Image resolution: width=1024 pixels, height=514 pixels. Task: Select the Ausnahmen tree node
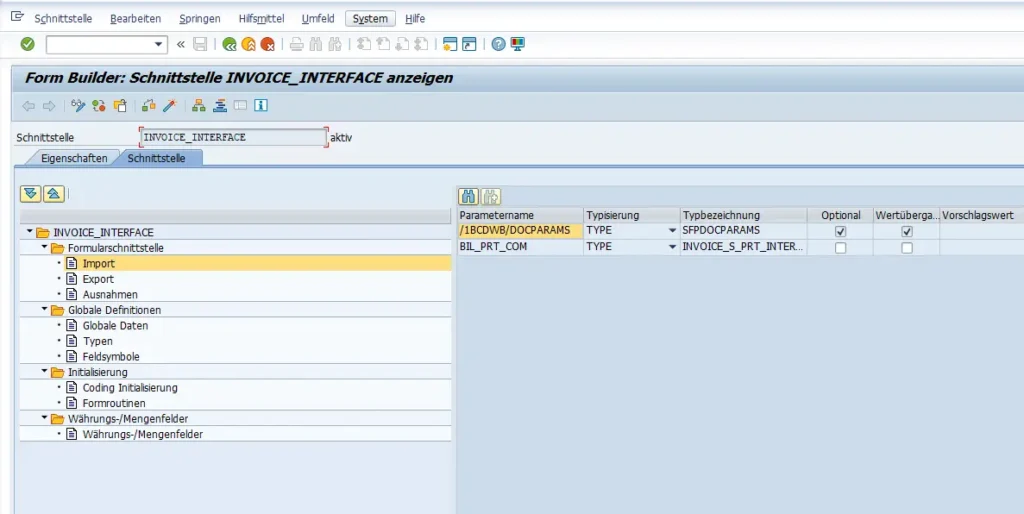pyautogui.click(x=110, y=295)
